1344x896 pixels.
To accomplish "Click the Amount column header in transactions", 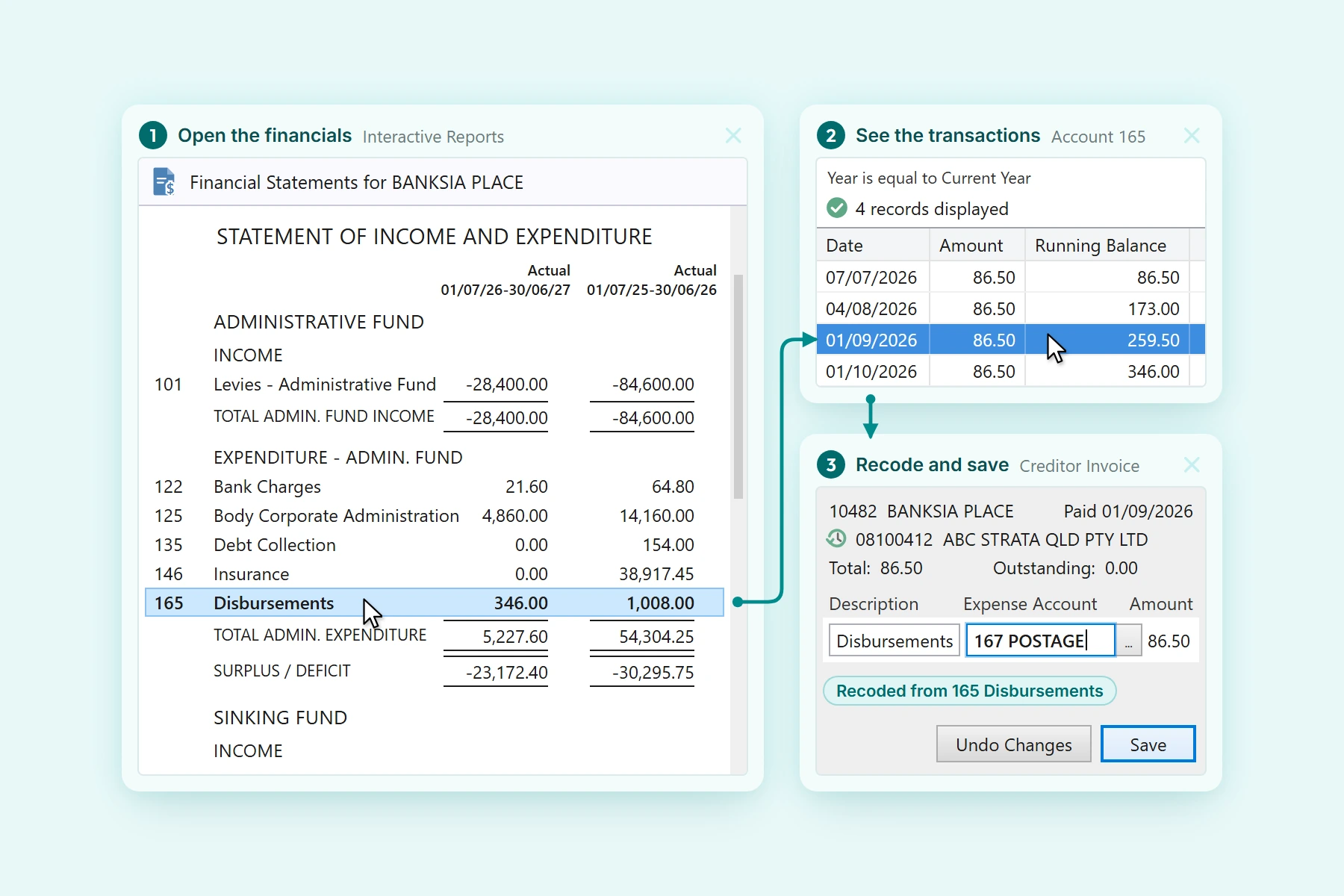I will pos(977,245).
